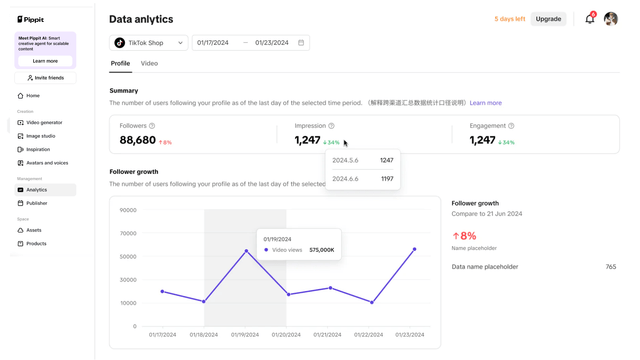Expand the TikTok Shop dropdown
This screenshot has height=360, width=640.
pyautogui.click(x=149, y=42)
